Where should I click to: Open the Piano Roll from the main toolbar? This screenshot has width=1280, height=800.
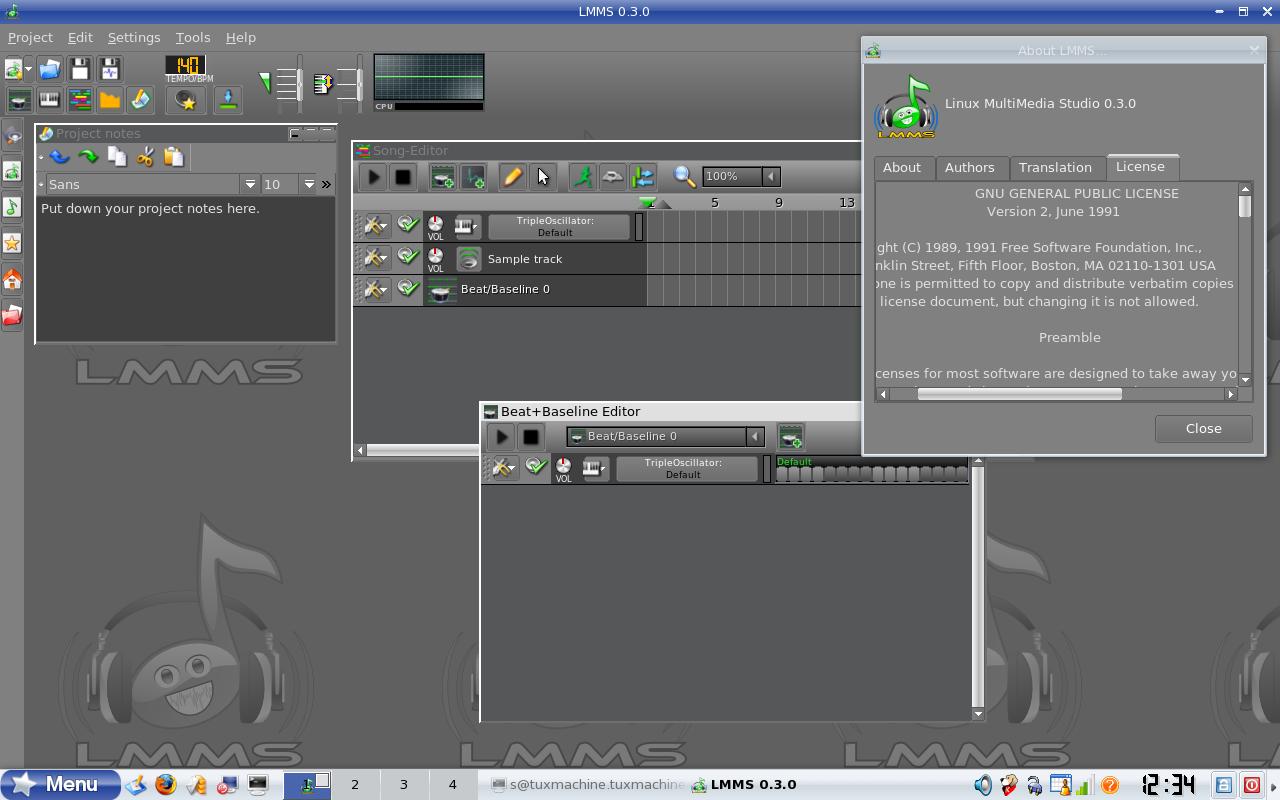pyautogui.click(x=49, y=99)
